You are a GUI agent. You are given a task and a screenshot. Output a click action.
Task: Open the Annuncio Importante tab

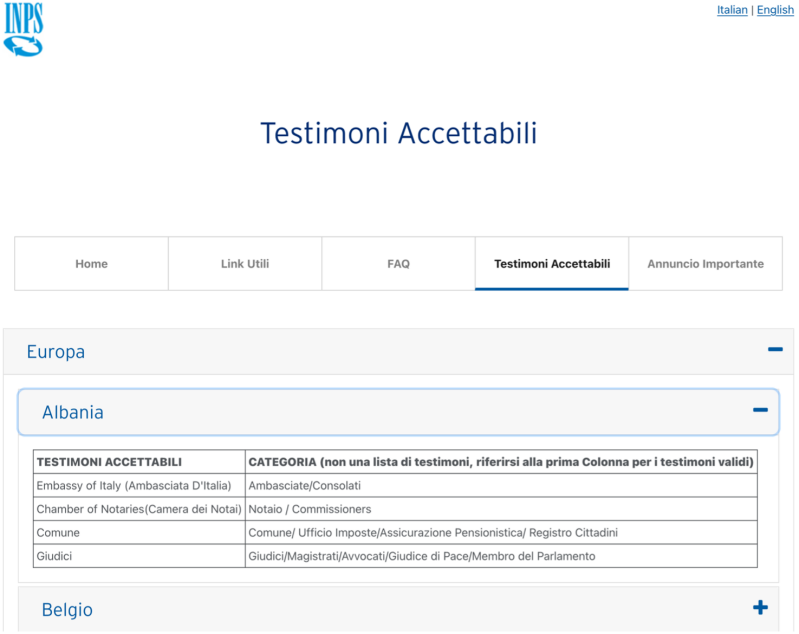coord(705,264)
